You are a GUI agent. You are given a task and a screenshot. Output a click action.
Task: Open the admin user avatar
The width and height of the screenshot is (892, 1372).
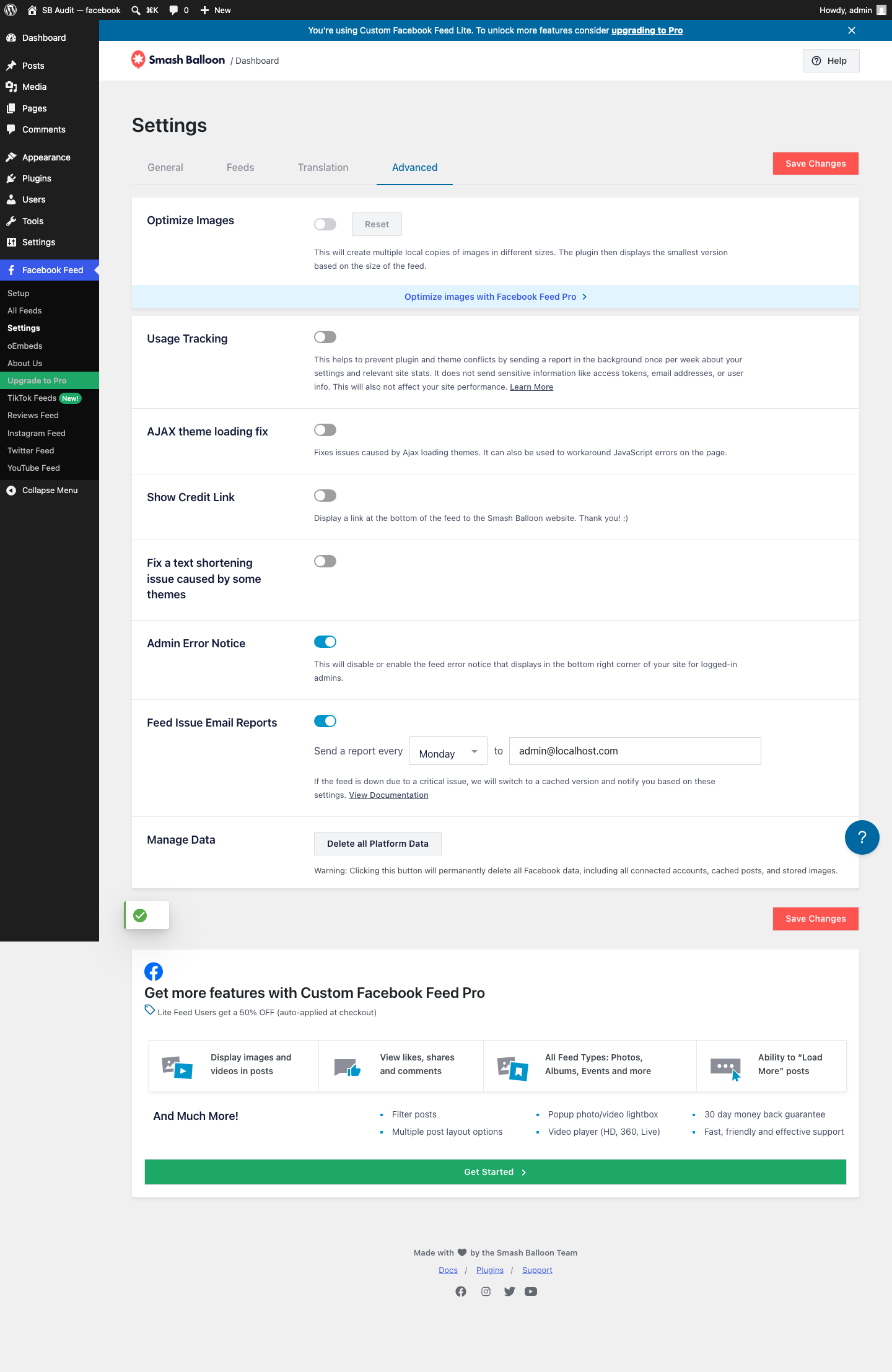pos(881,10)
